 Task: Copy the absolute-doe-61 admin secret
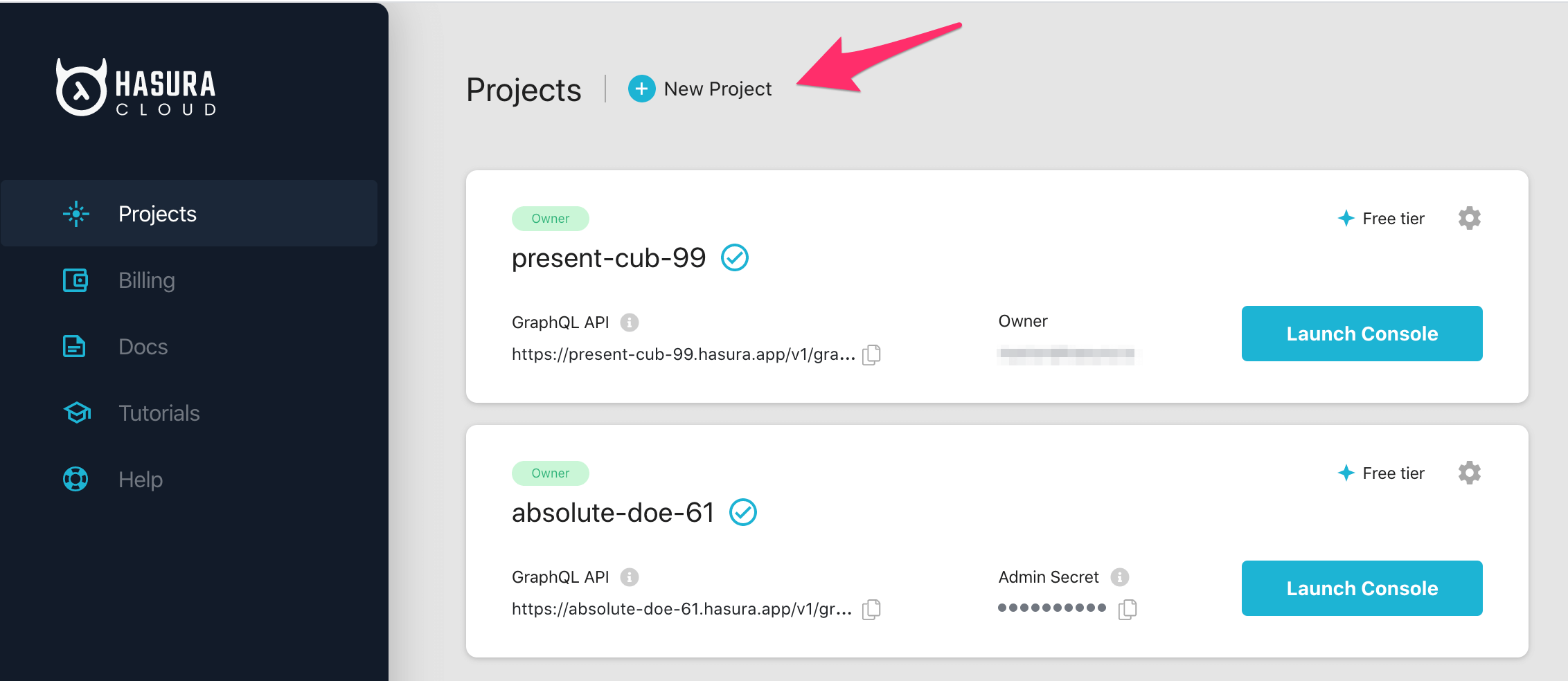(x=1128, y=608)
